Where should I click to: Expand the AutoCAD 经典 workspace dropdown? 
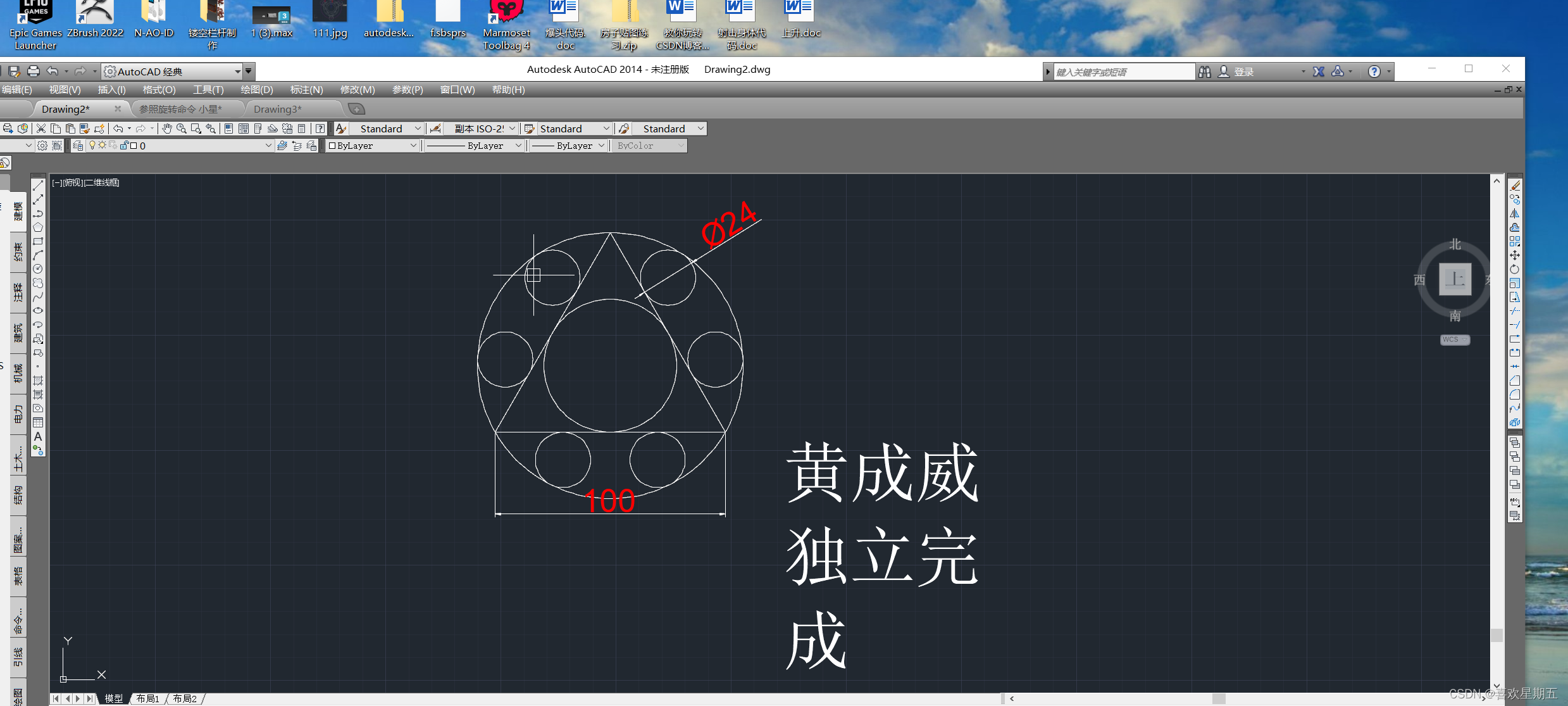(237, 72)
